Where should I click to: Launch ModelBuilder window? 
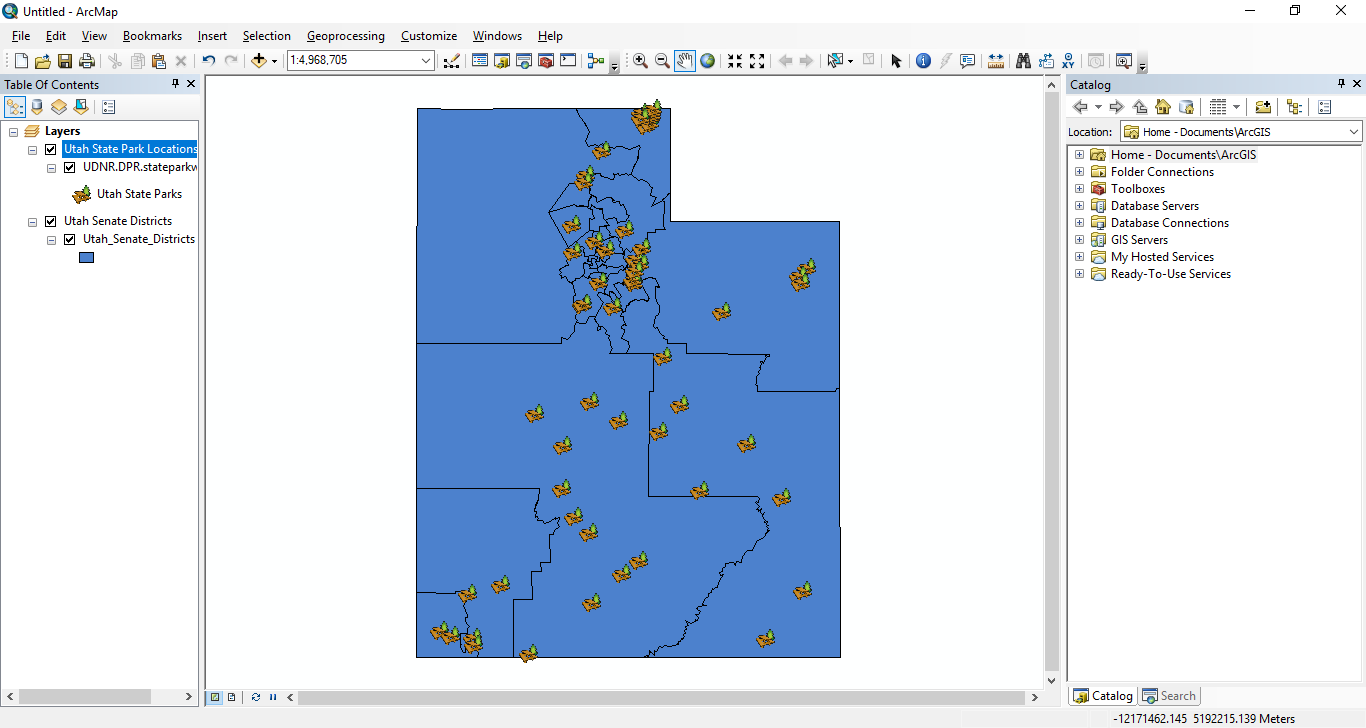click(596, 61)
